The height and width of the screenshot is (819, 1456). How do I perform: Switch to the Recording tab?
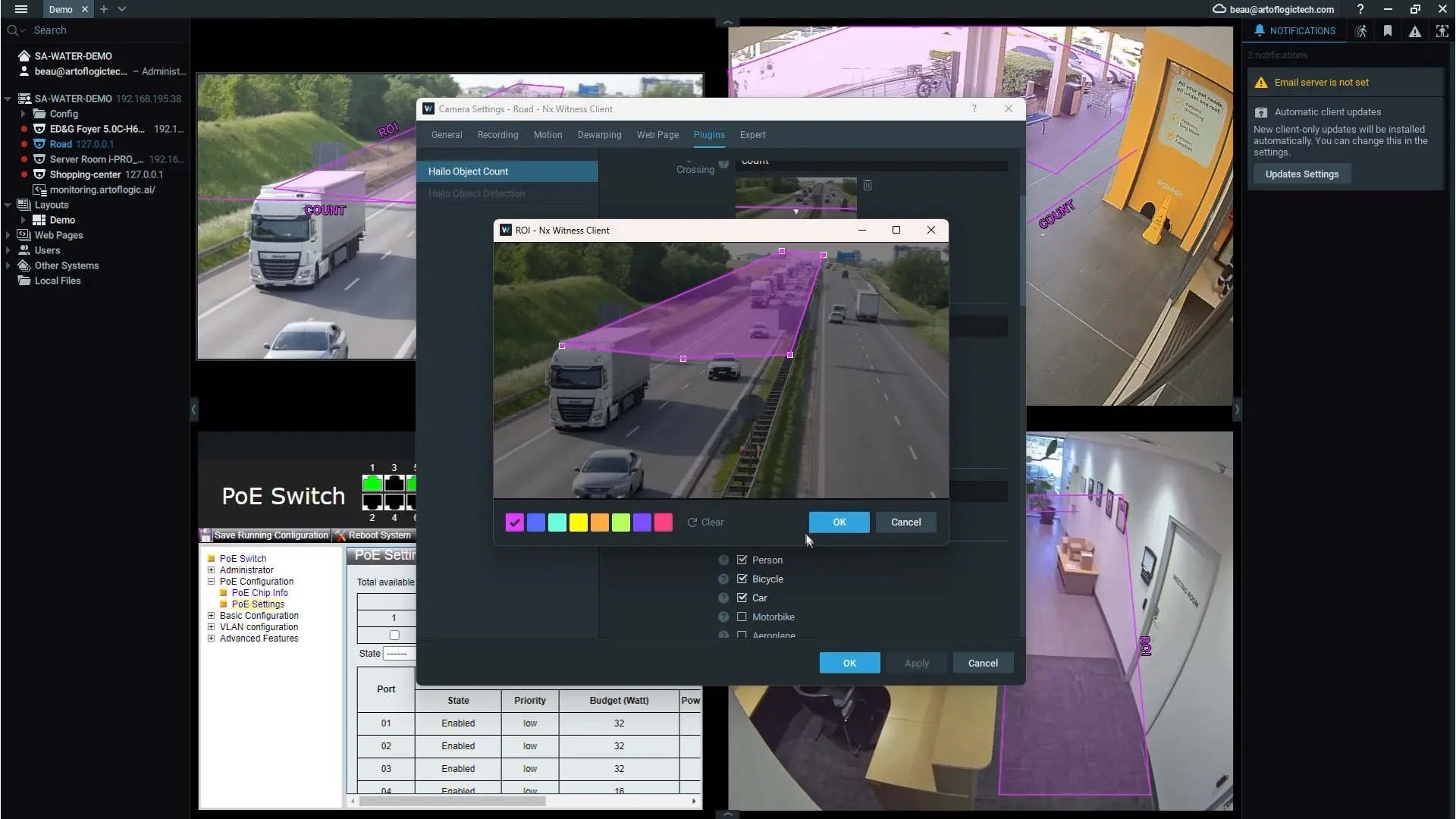pos(497,135)
